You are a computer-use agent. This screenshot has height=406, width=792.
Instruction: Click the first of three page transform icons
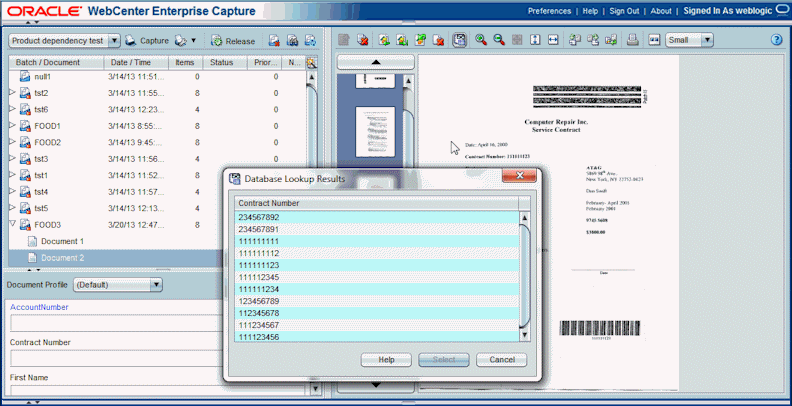coord(575,40)
